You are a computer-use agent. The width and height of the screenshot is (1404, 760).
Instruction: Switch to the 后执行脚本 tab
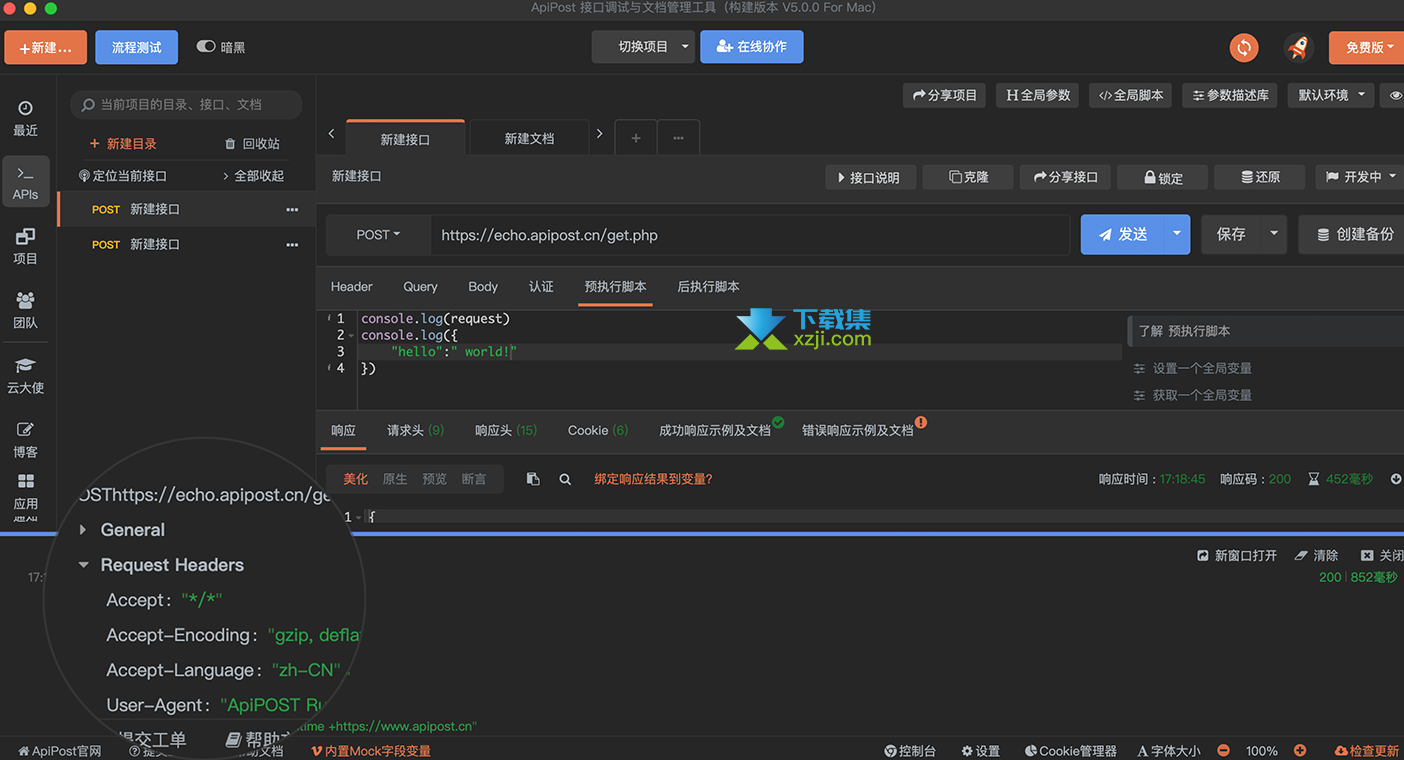(709, 287)
